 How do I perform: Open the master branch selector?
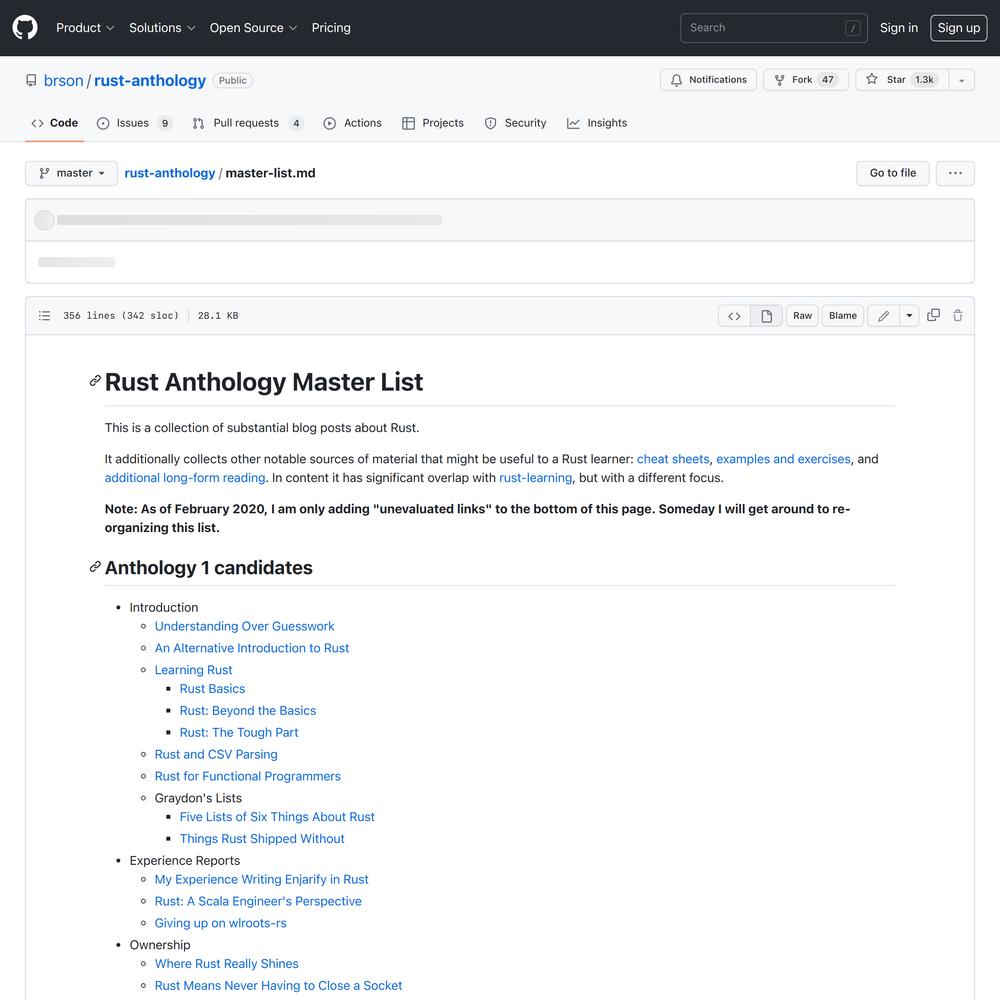pos(71,173)
